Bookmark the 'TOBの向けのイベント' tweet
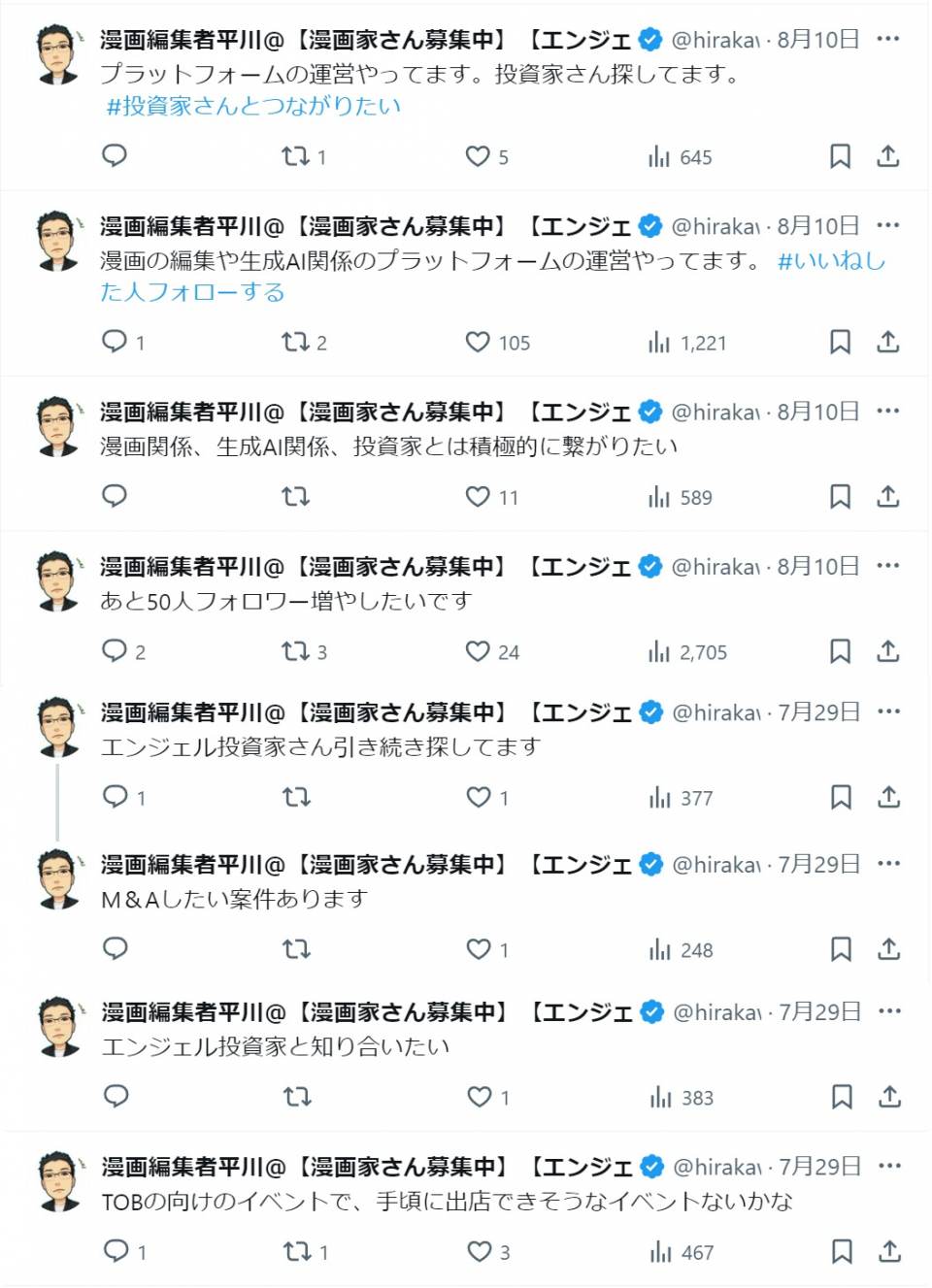Viewport: 932px width, 1288px height. click(842, 1251)
